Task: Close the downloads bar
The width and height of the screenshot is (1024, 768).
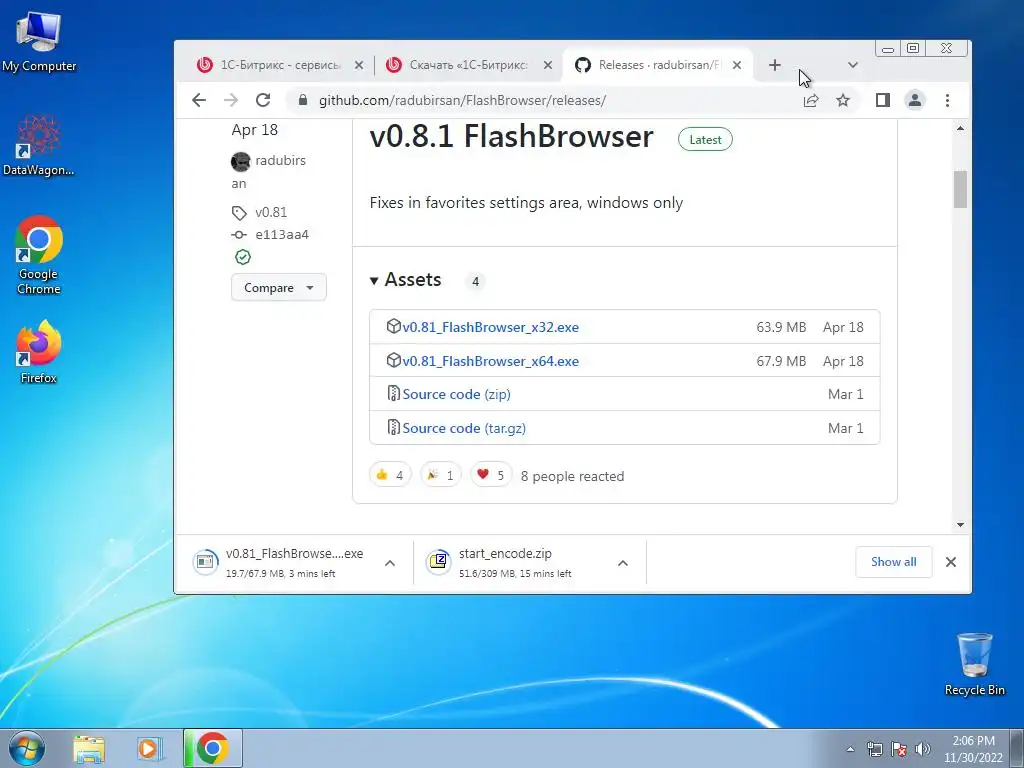Action: tap(951, 562)
